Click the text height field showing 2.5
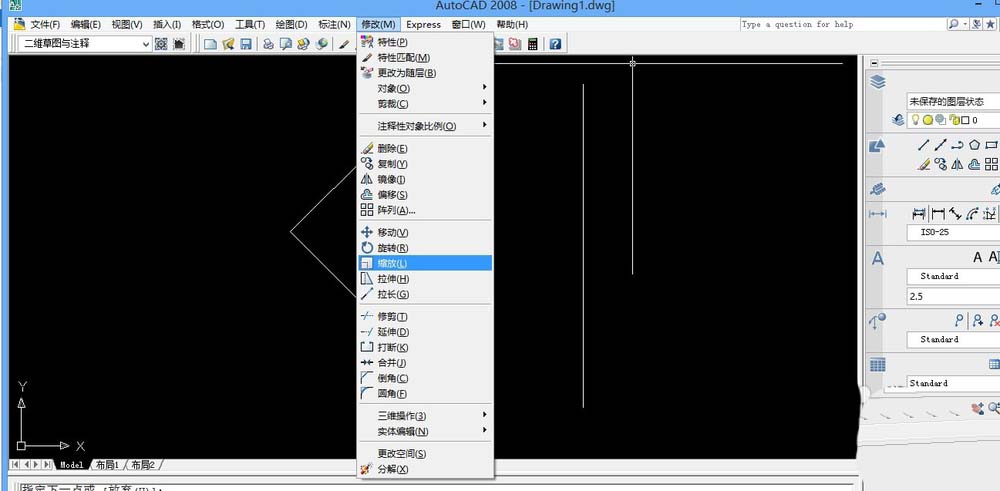Screen dimensions: 1000x491 (x=953, y=297)
